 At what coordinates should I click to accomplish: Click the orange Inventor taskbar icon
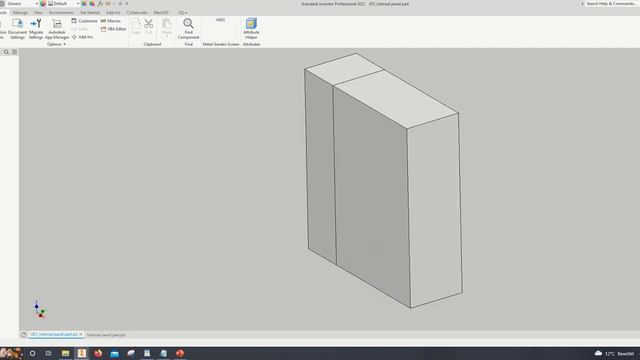click(82, 353)
